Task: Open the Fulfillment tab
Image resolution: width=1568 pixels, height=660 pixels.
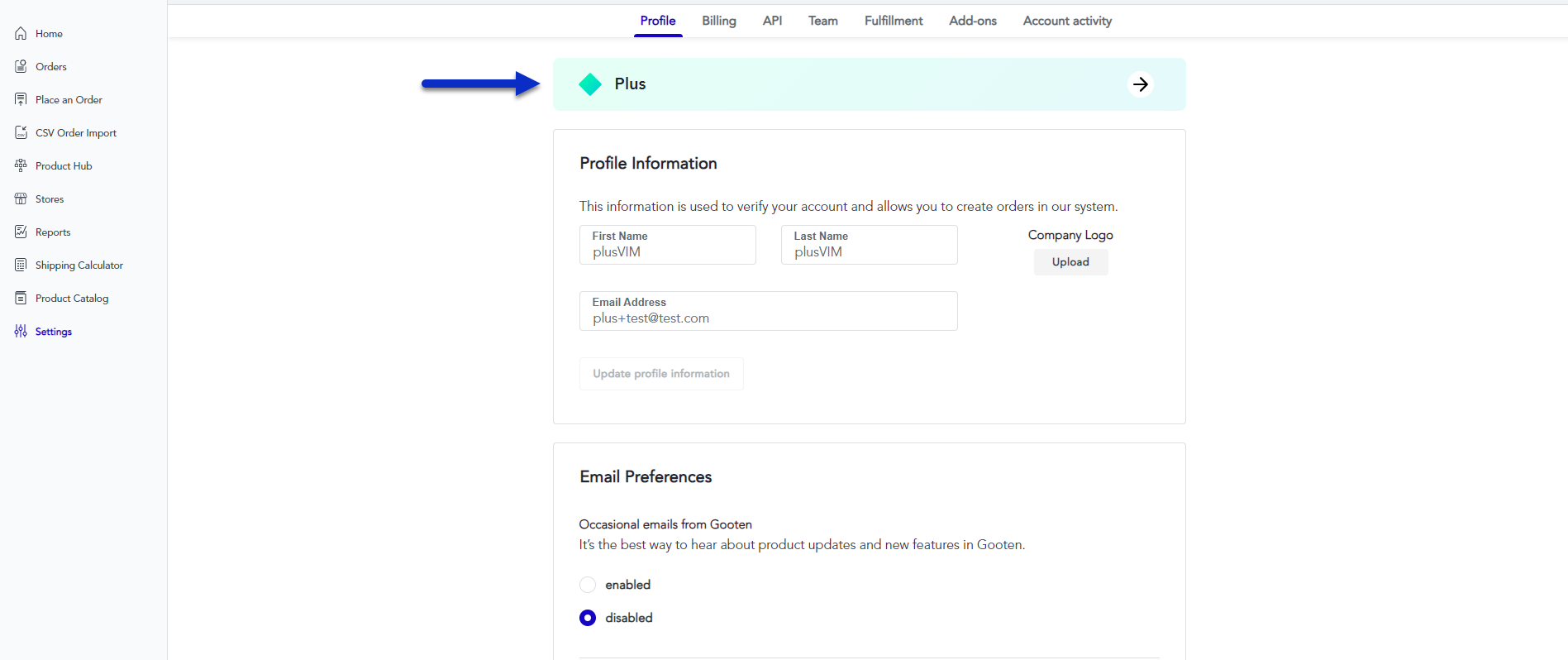Action: coord(893,21)
